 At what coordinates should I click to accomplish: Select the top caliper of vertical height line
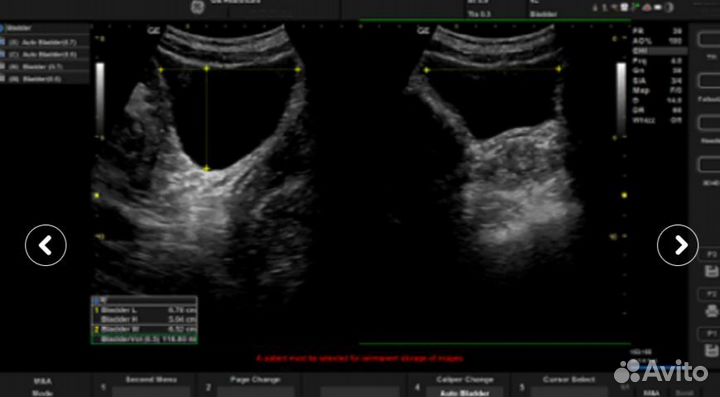click(x=207, y=68)
